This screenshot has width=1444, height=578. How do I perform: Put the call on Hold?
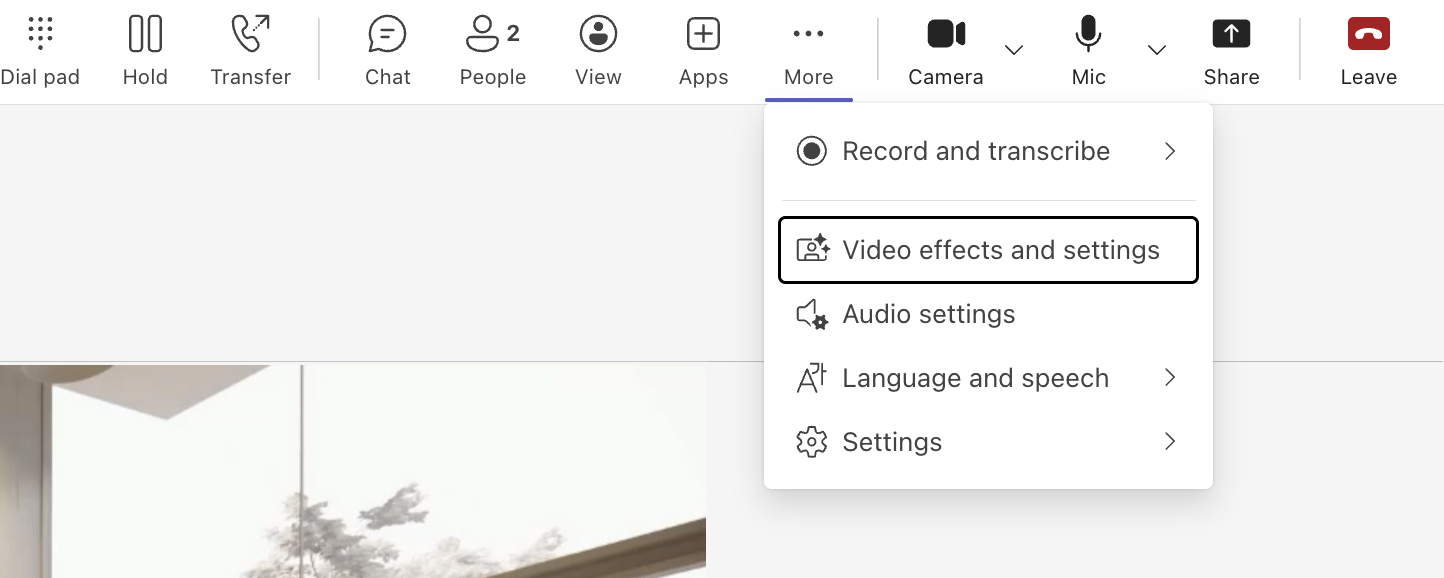click(145, 50)
